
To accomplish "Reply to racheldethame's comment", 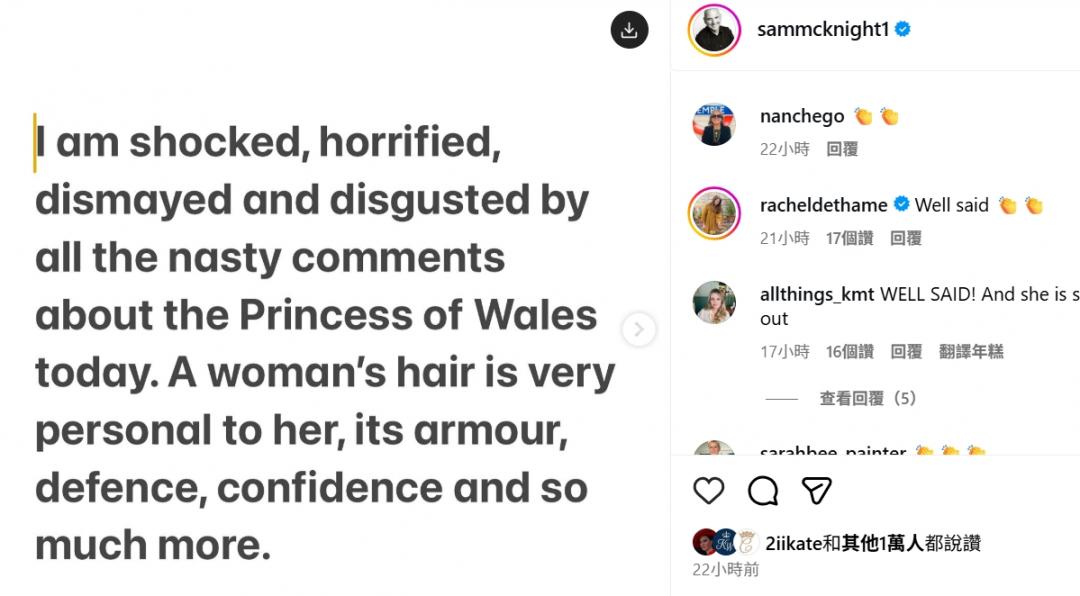I will [905, 238].
